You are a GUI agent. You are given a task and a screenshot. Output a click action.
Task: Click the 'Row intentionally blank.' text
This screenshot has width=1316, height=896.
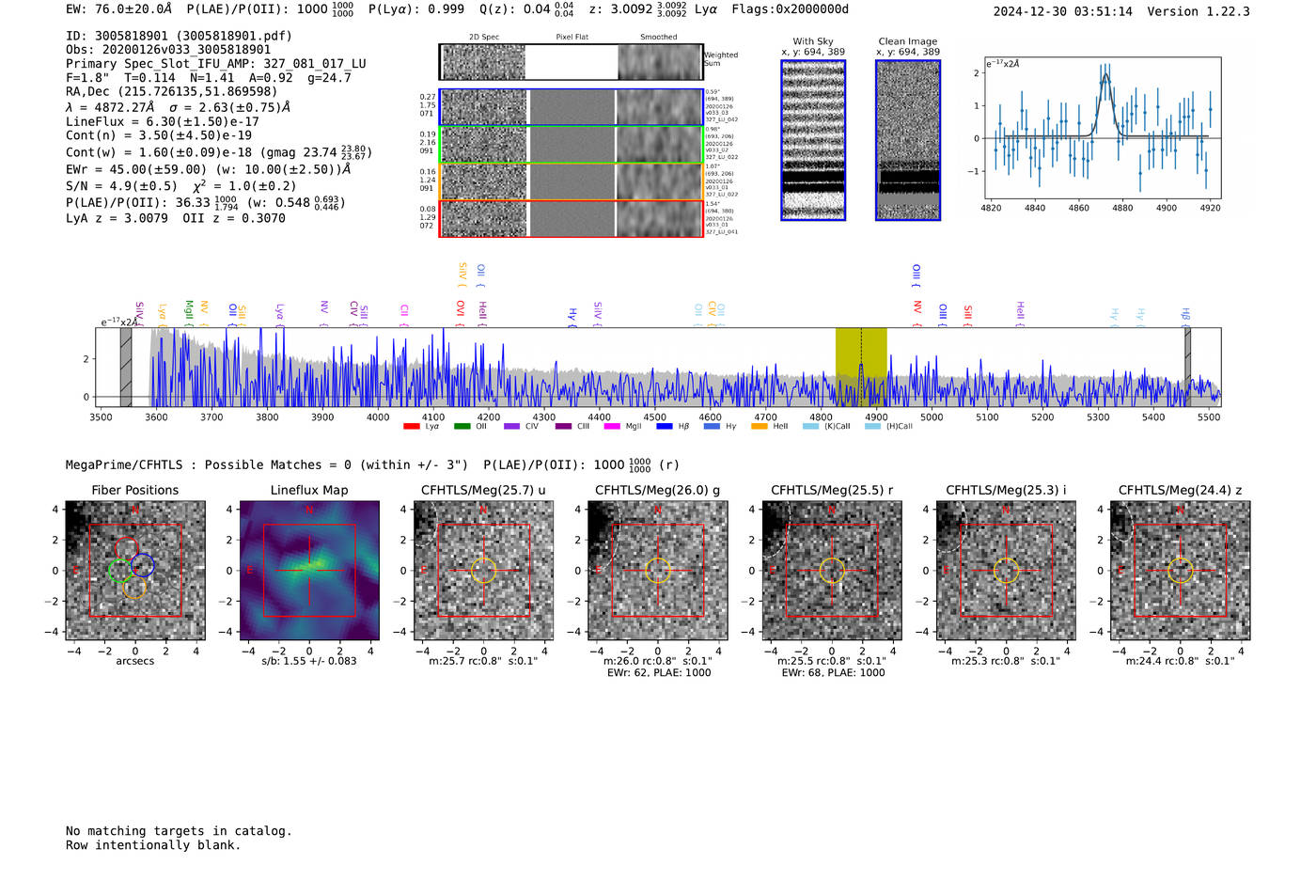click(153, 845)
